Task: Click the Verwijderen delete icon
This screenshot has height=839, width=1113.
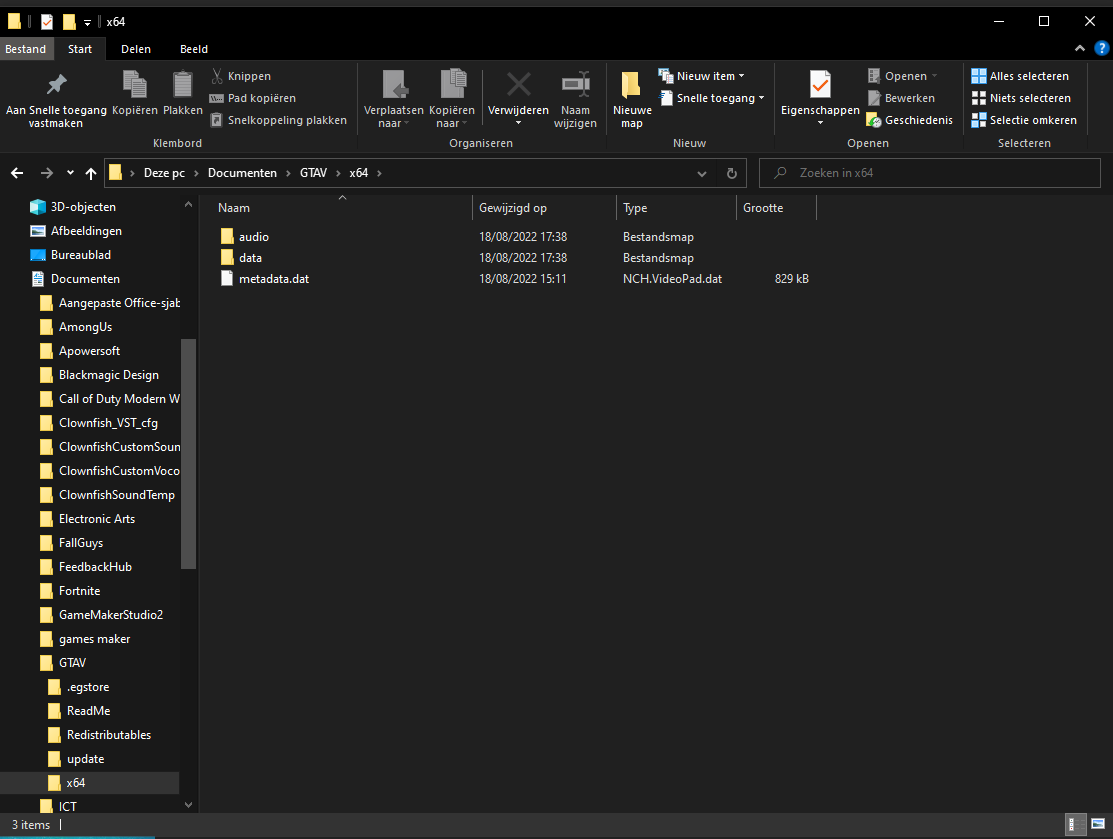Action: pyautogui.click(x=518, y=86)
